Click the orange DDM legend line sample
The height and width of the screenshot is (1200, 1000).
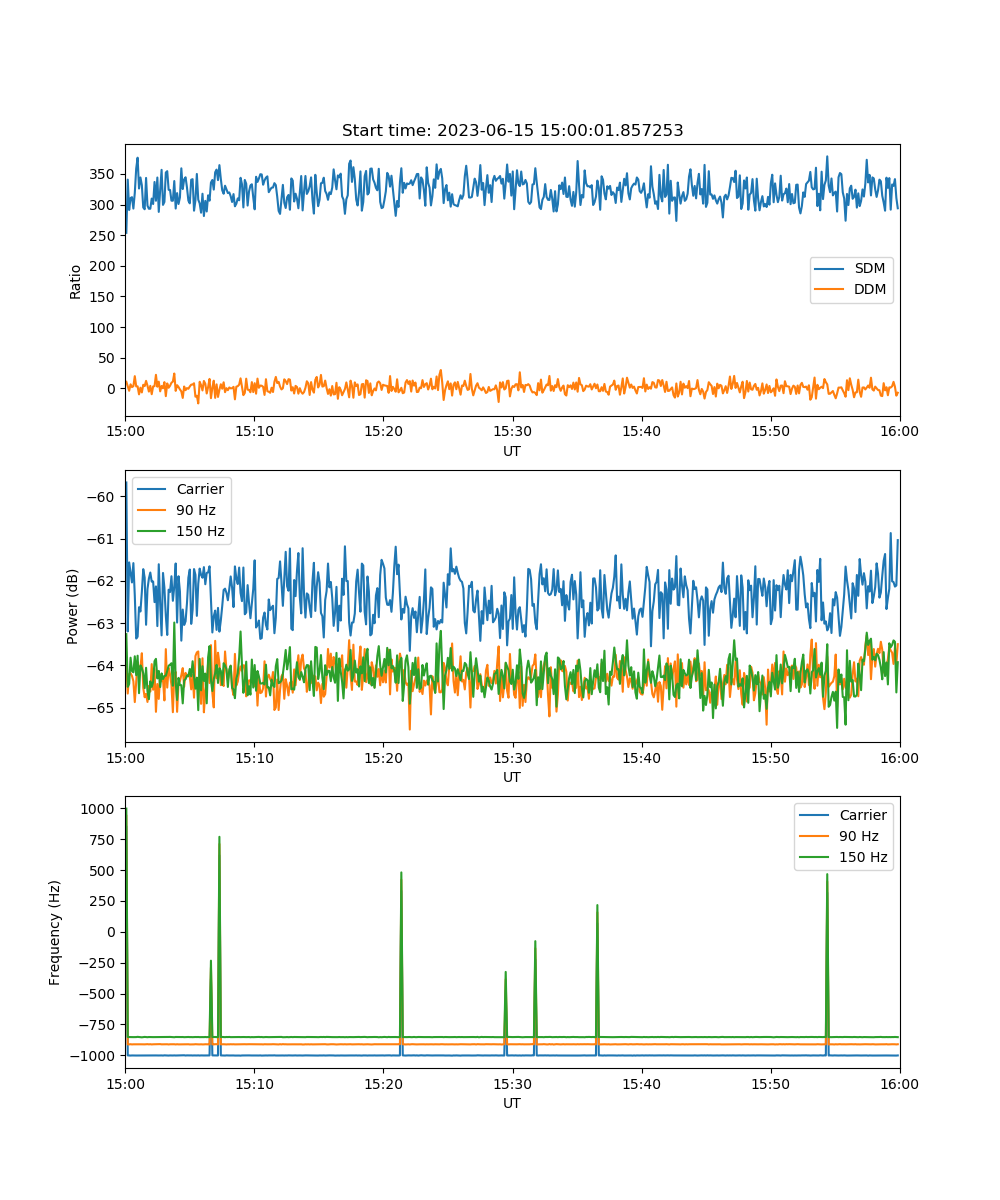coord(830,290)
